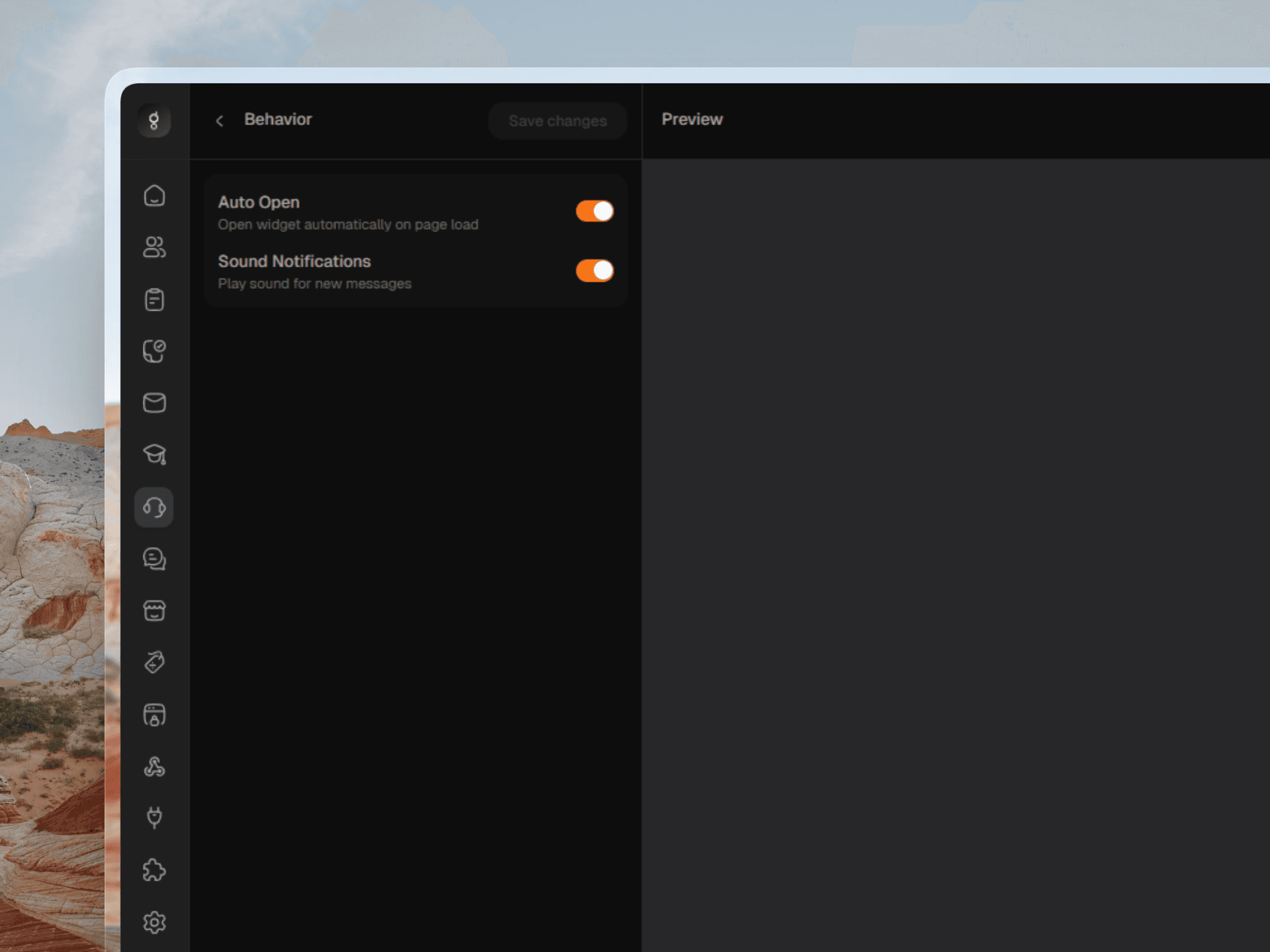
Task: Turn off the Sound Notifications toggle
Action: point(595,270)
